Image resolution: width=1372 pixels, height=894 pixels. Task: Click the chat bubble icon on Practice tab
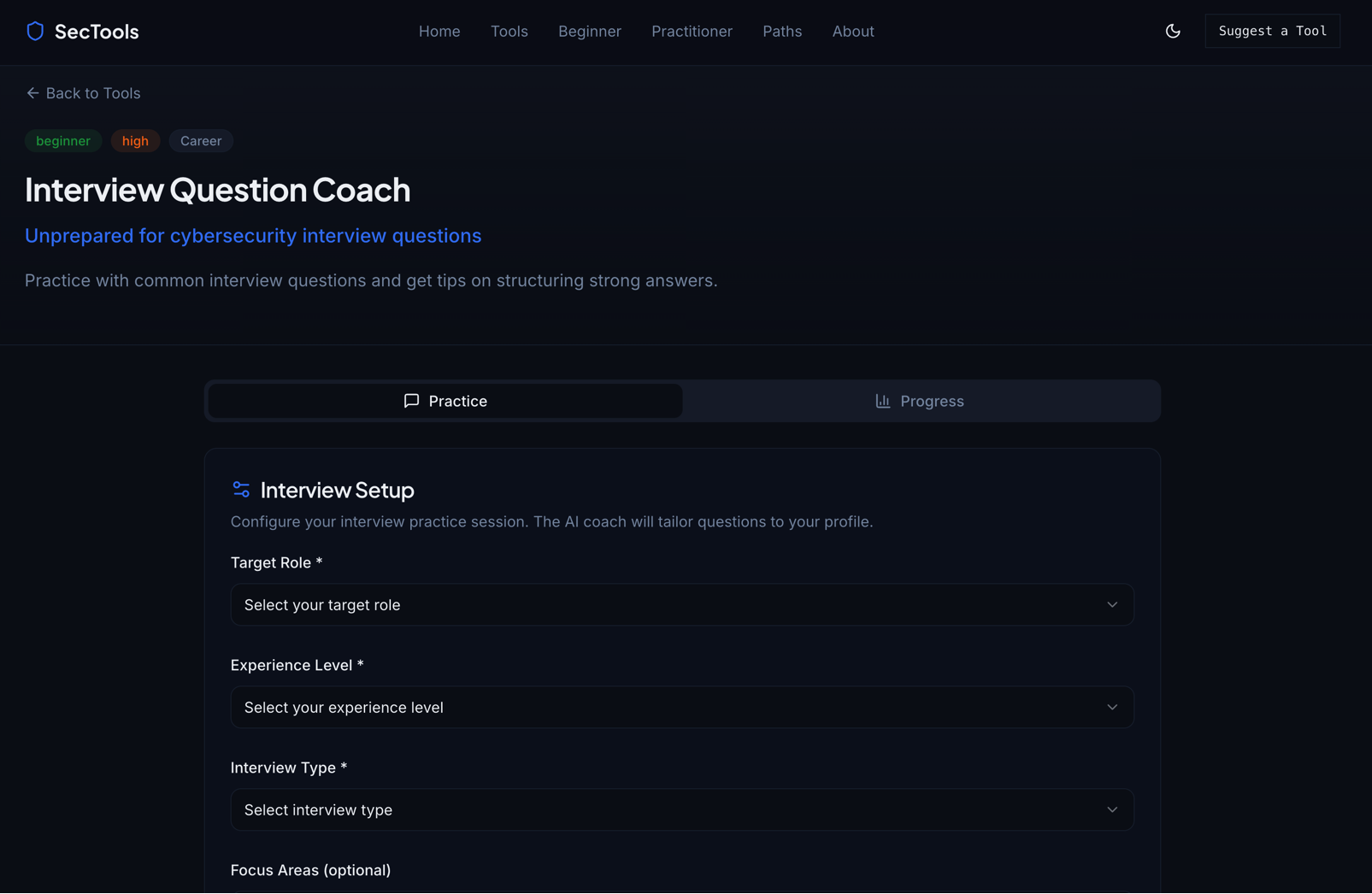(411, 400)
